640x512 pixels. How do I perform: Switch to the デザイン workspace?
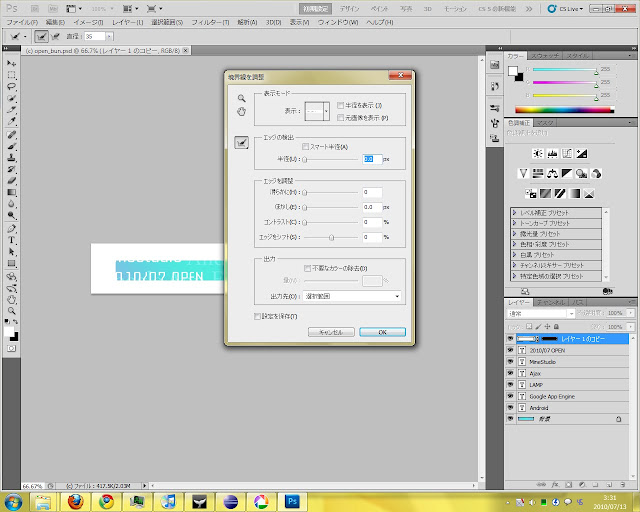tap(349, 9)
